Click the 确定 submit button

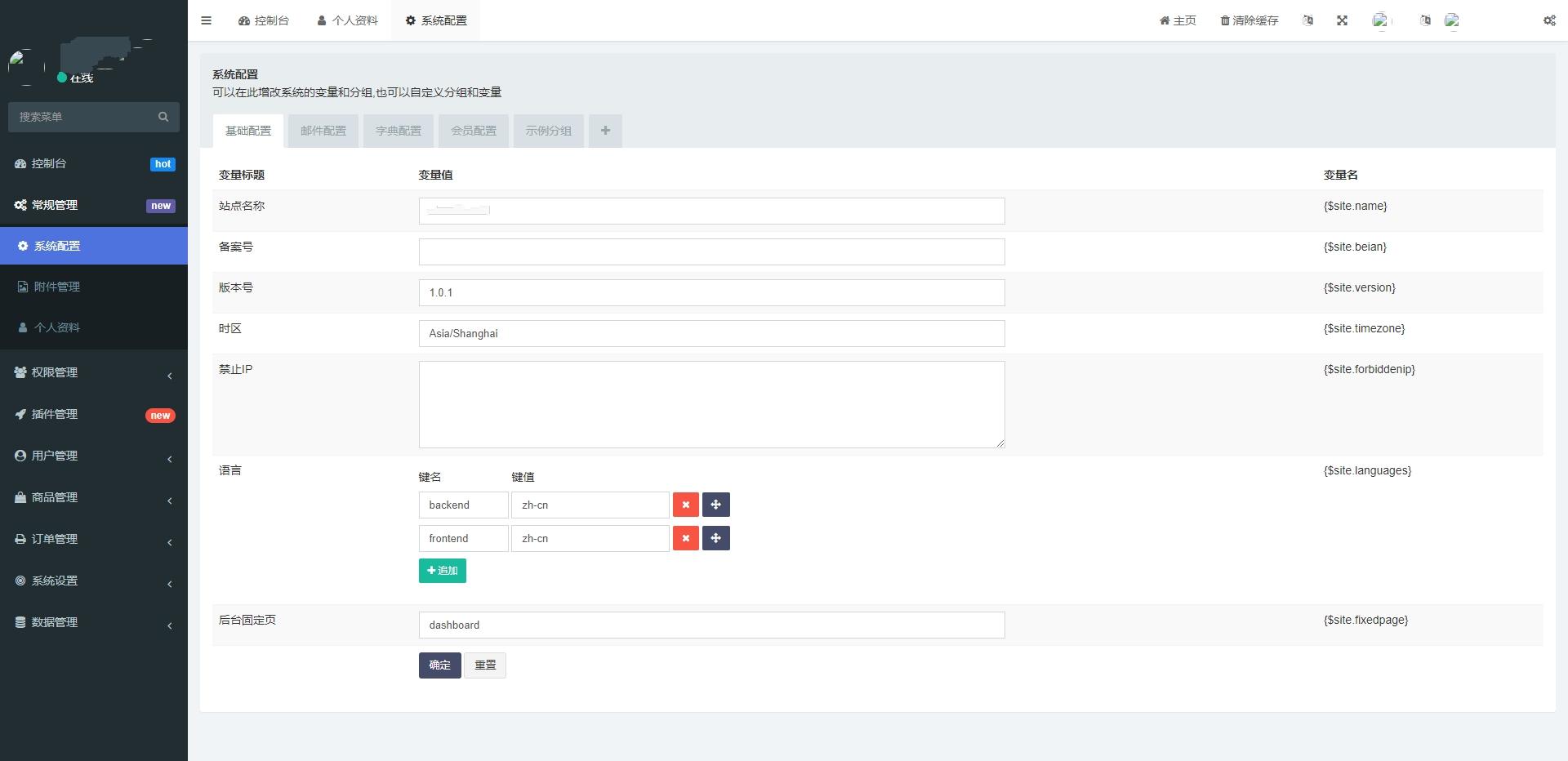pyautogui.click(x=440, y=665)
